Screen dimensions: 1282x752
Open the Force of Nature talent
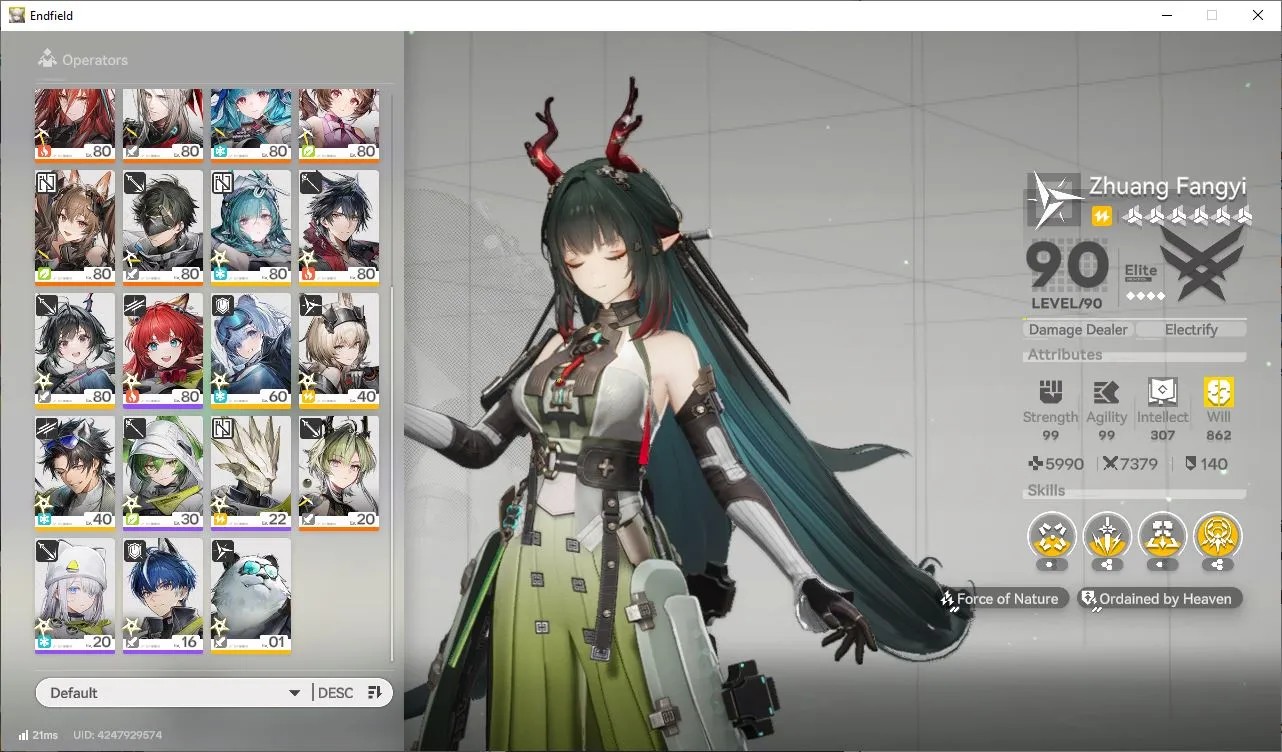[1003, 599]
